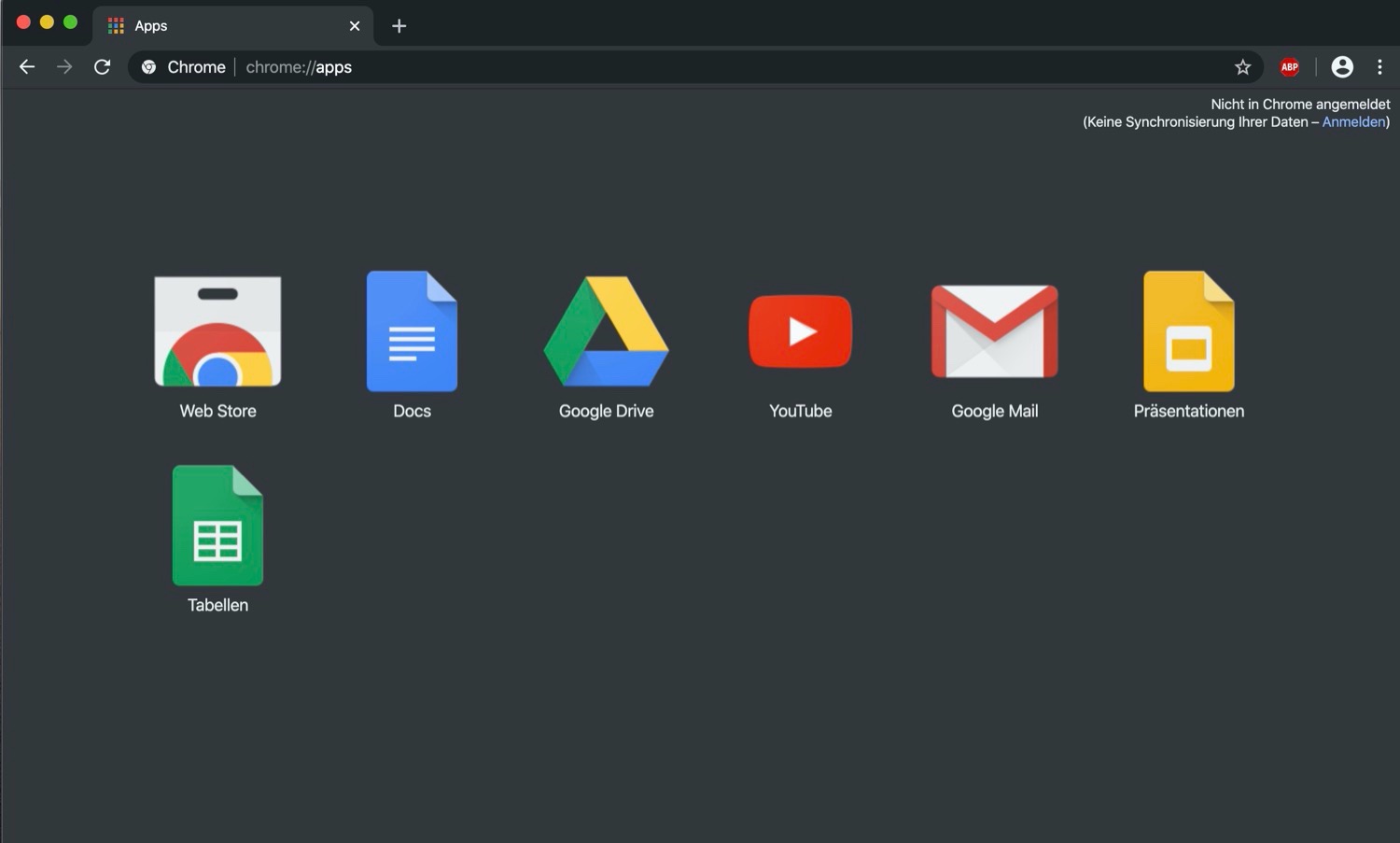
Task: Open a new tab
Action: point(399,26)
